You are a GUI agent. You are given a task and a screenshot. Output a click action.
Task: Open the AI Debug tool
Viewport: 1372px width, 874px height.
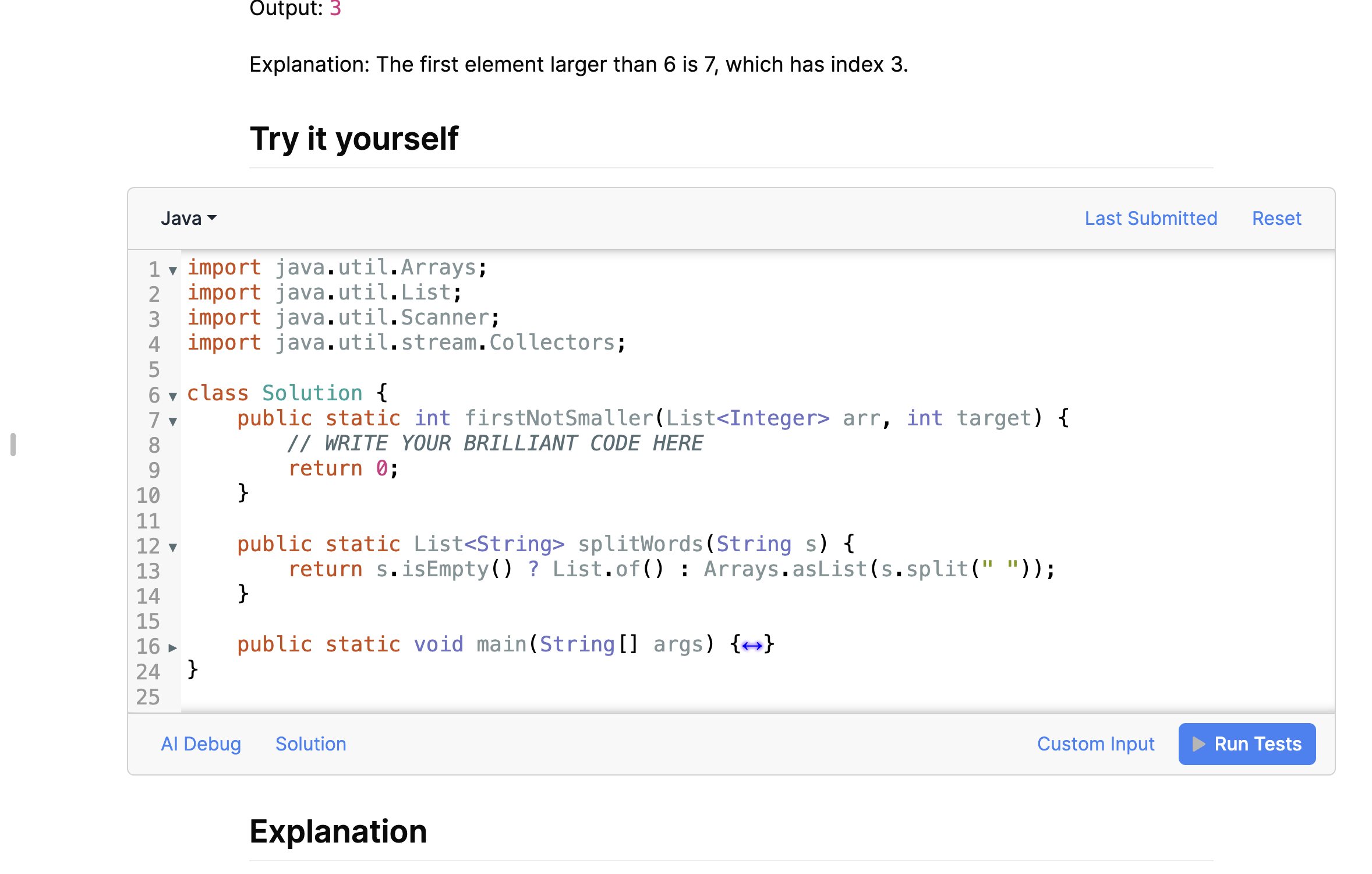click(200, 743)
